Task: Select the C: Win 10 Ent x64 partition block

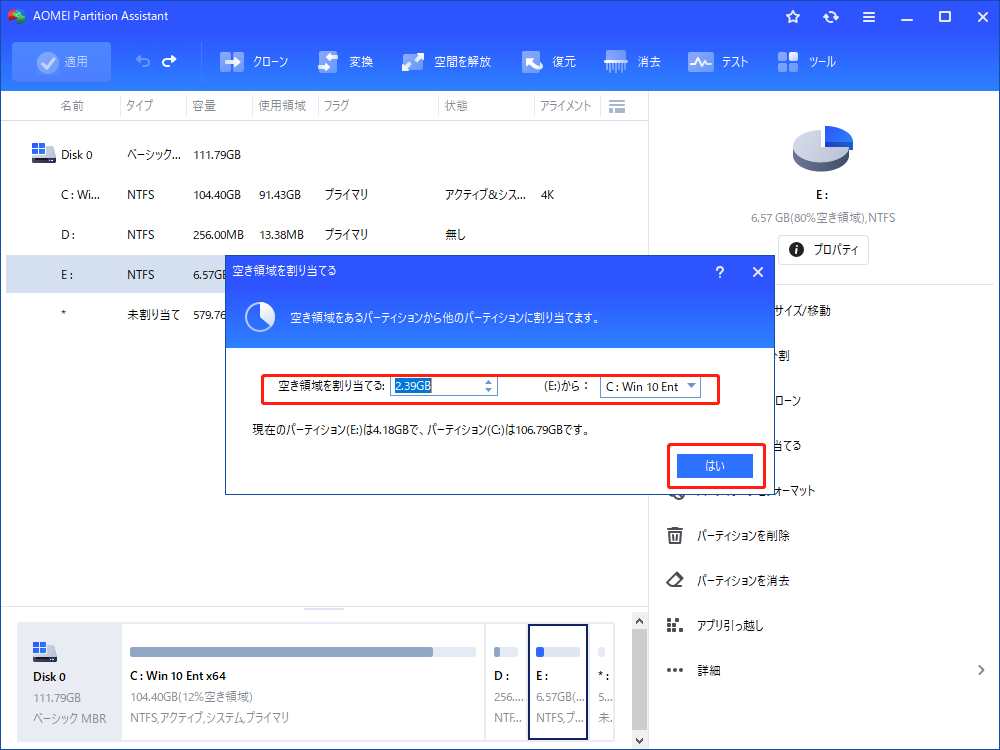Action: tap(303, 682)
